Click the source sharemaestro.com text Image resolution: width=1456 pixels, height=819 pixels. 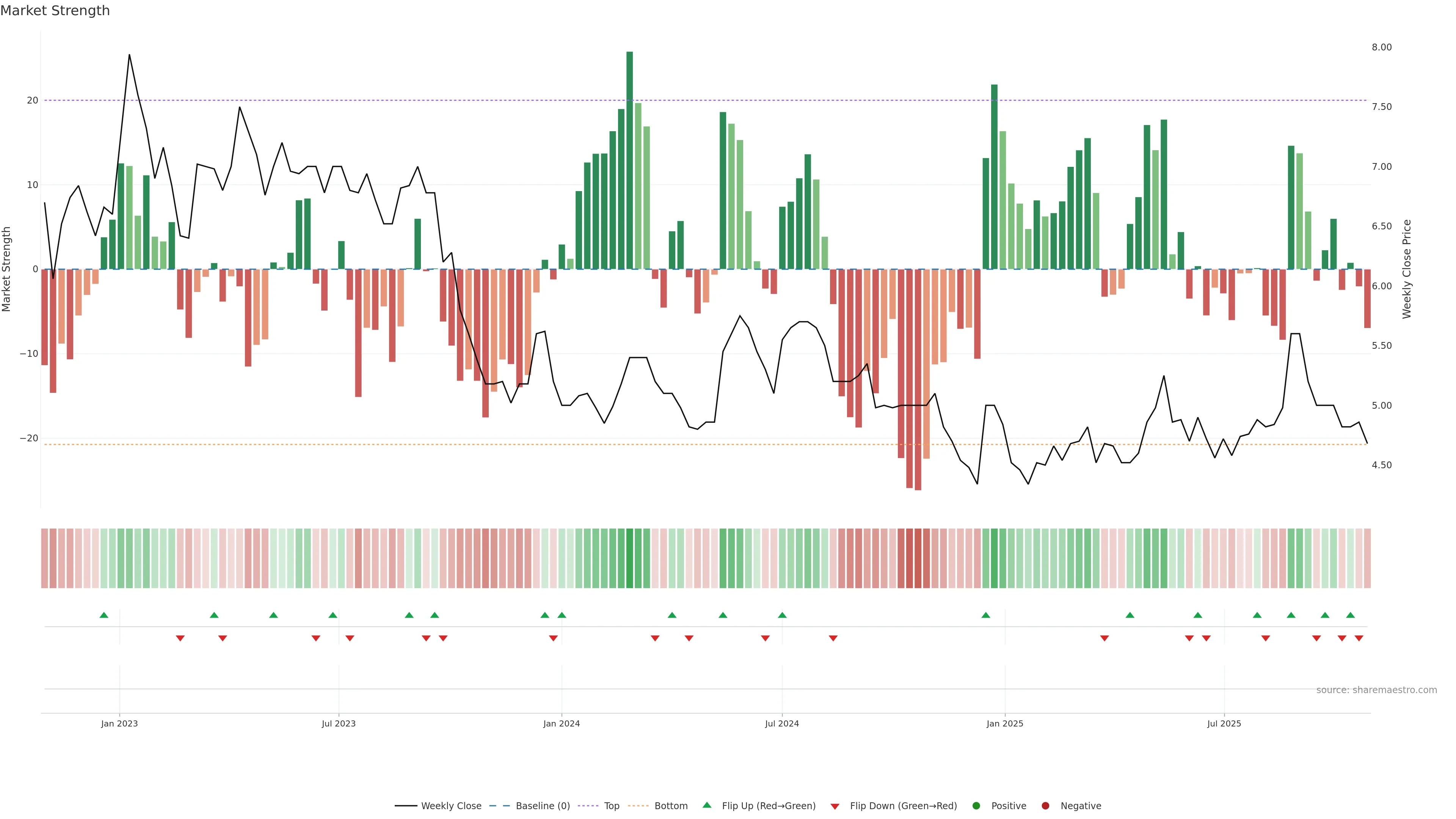click(x=1376, y=690)
